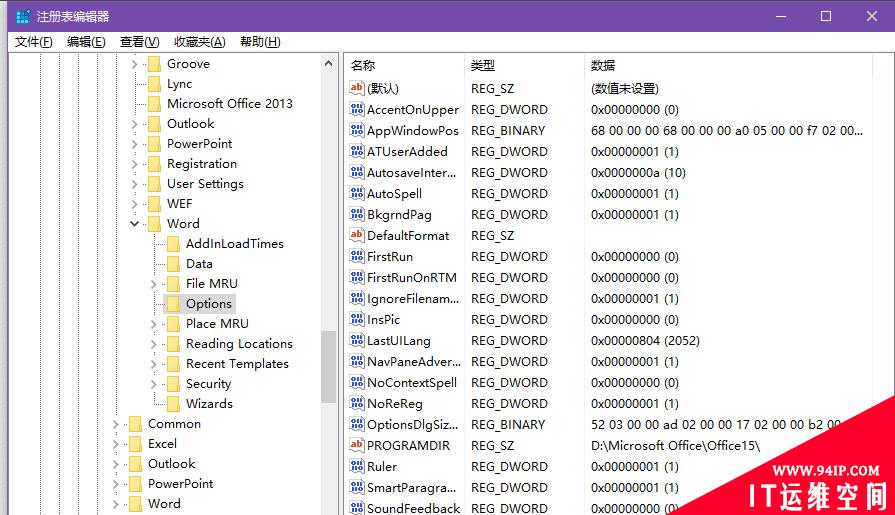This screenshot has width=895, height=515.
Task: Select the FirstRunOnRTM value icon
Action: (357, 277)
